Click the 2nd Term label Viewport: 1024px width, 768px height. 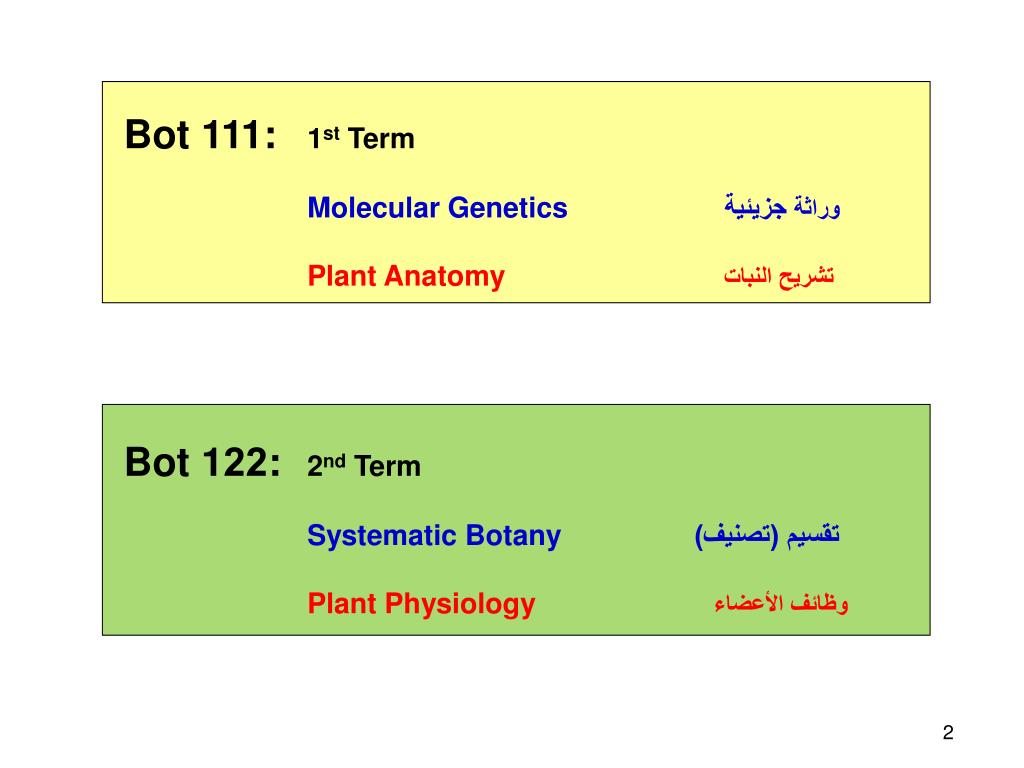(x=364, y=466)
